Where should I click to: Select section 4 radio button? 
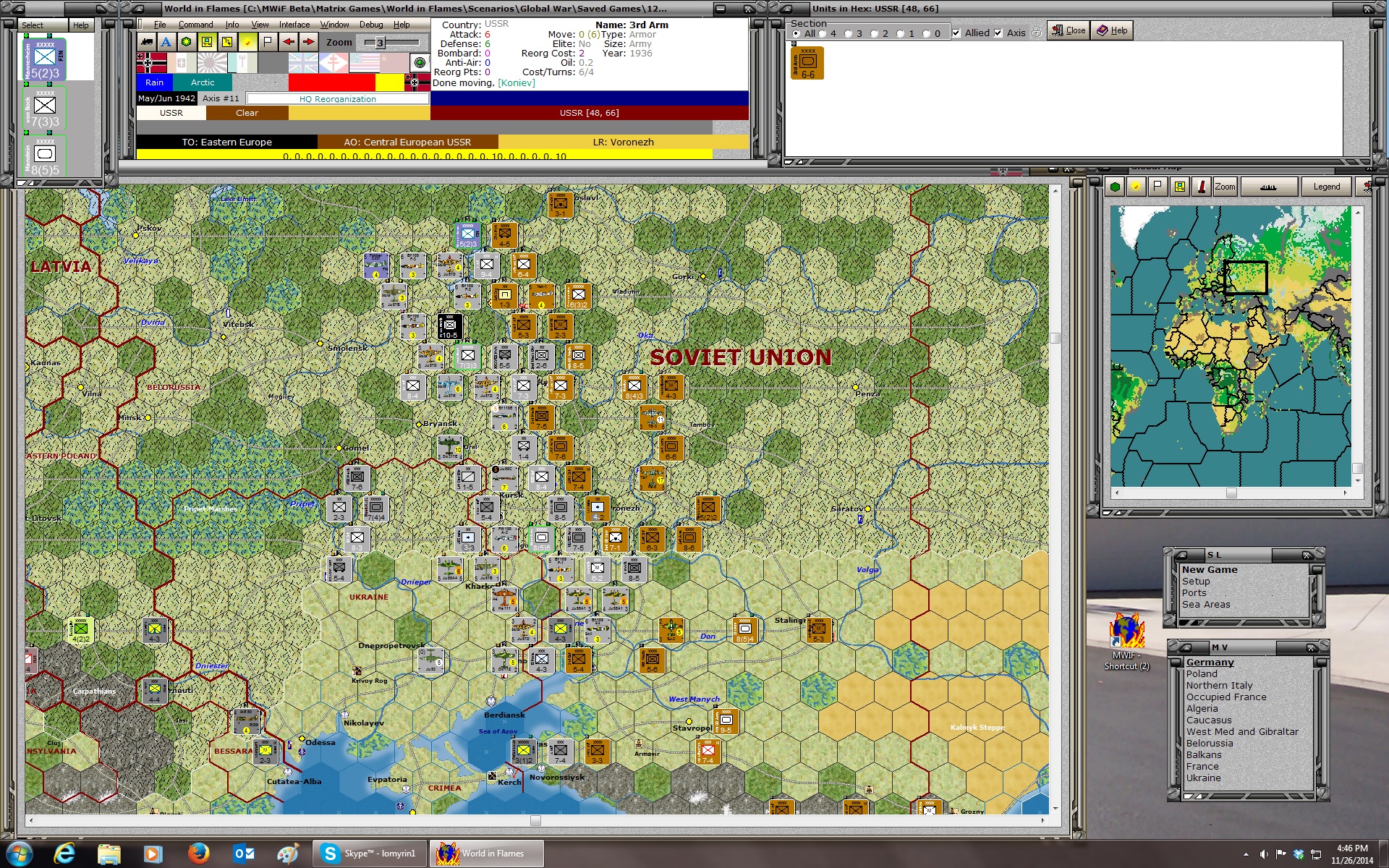[823, 33]
